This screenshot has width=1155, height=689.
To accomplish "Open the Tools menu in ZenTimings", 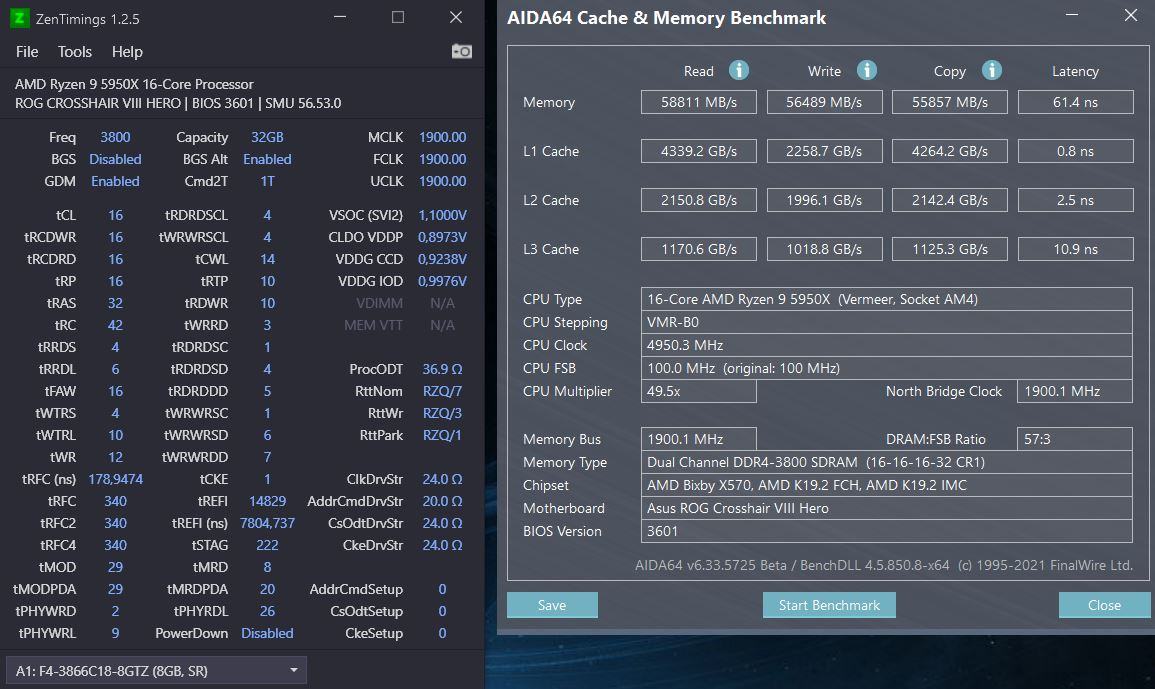I will 74,52.
